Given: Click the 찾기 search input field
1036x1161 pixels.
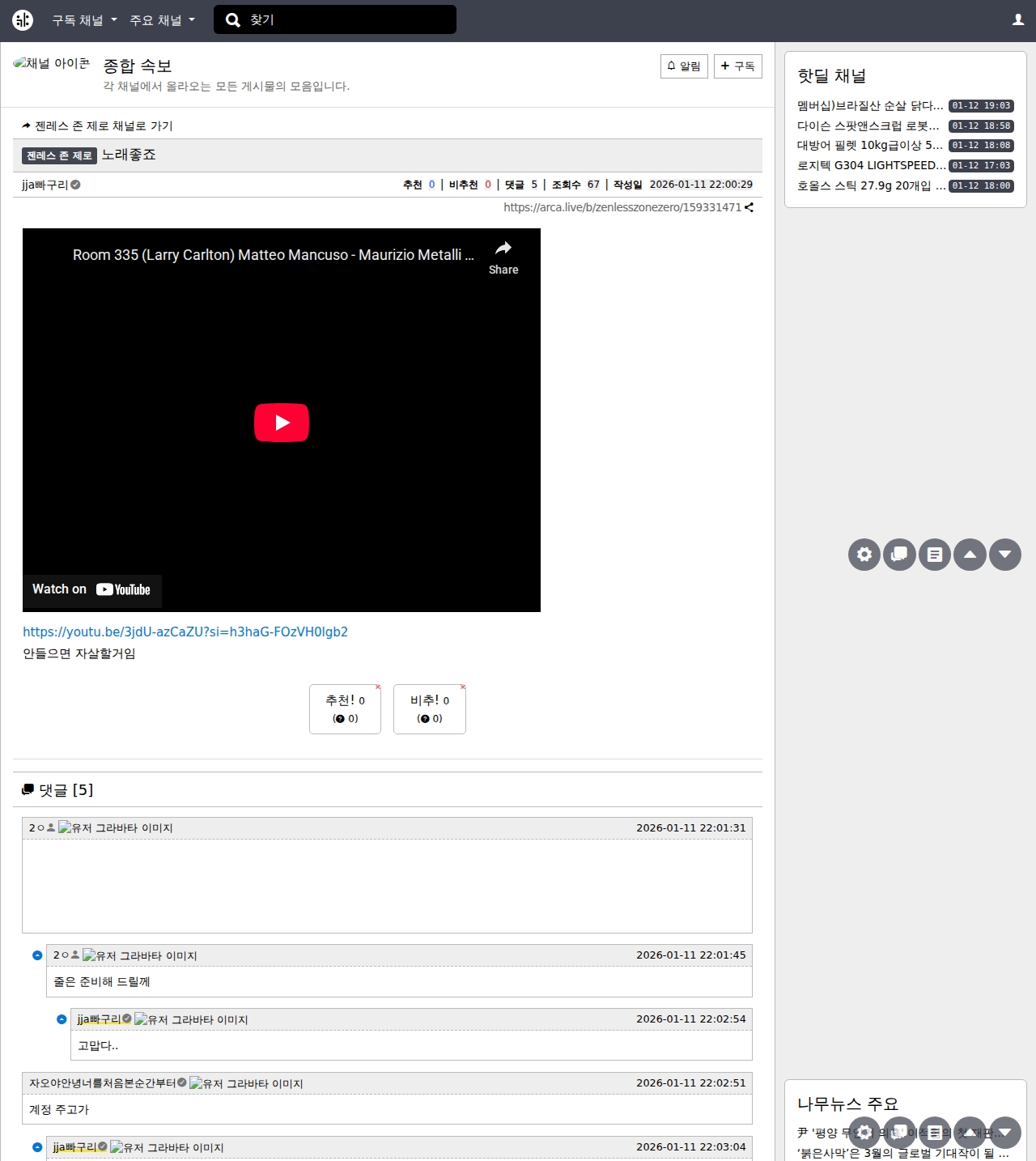Looking at the screenshot, I should pos(348,20).
